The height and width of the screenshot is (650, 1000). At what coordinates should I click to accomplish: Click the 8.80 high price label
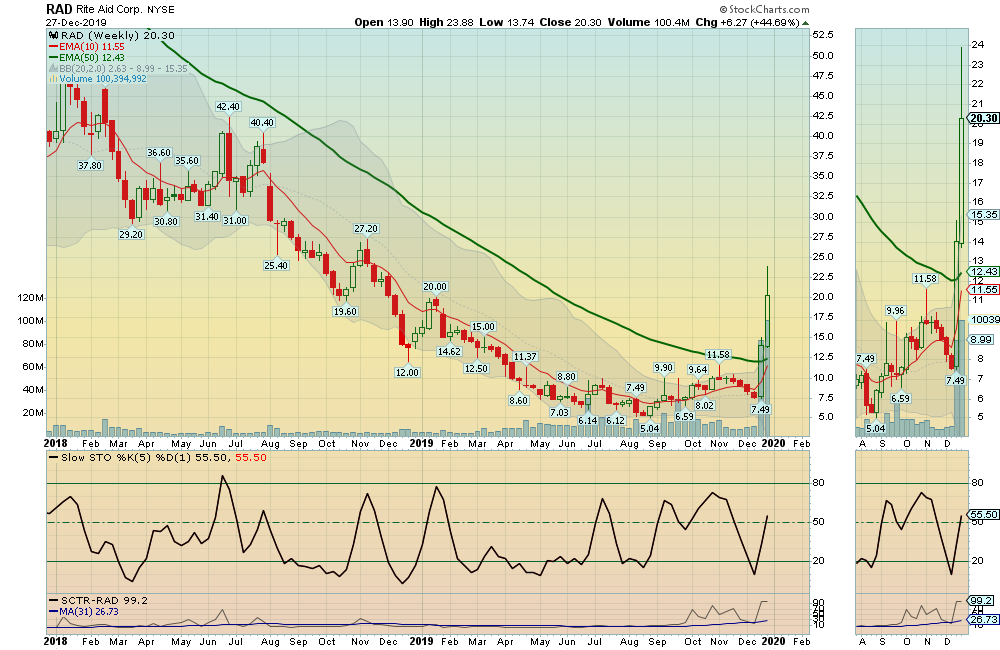[x=566, y=377]
